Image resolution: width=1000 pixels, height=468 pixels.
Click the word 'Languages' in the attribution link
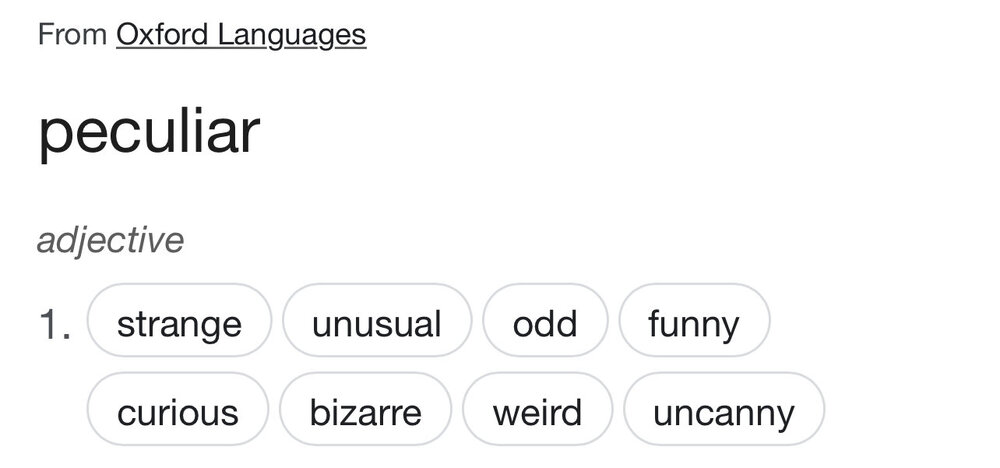292,36
